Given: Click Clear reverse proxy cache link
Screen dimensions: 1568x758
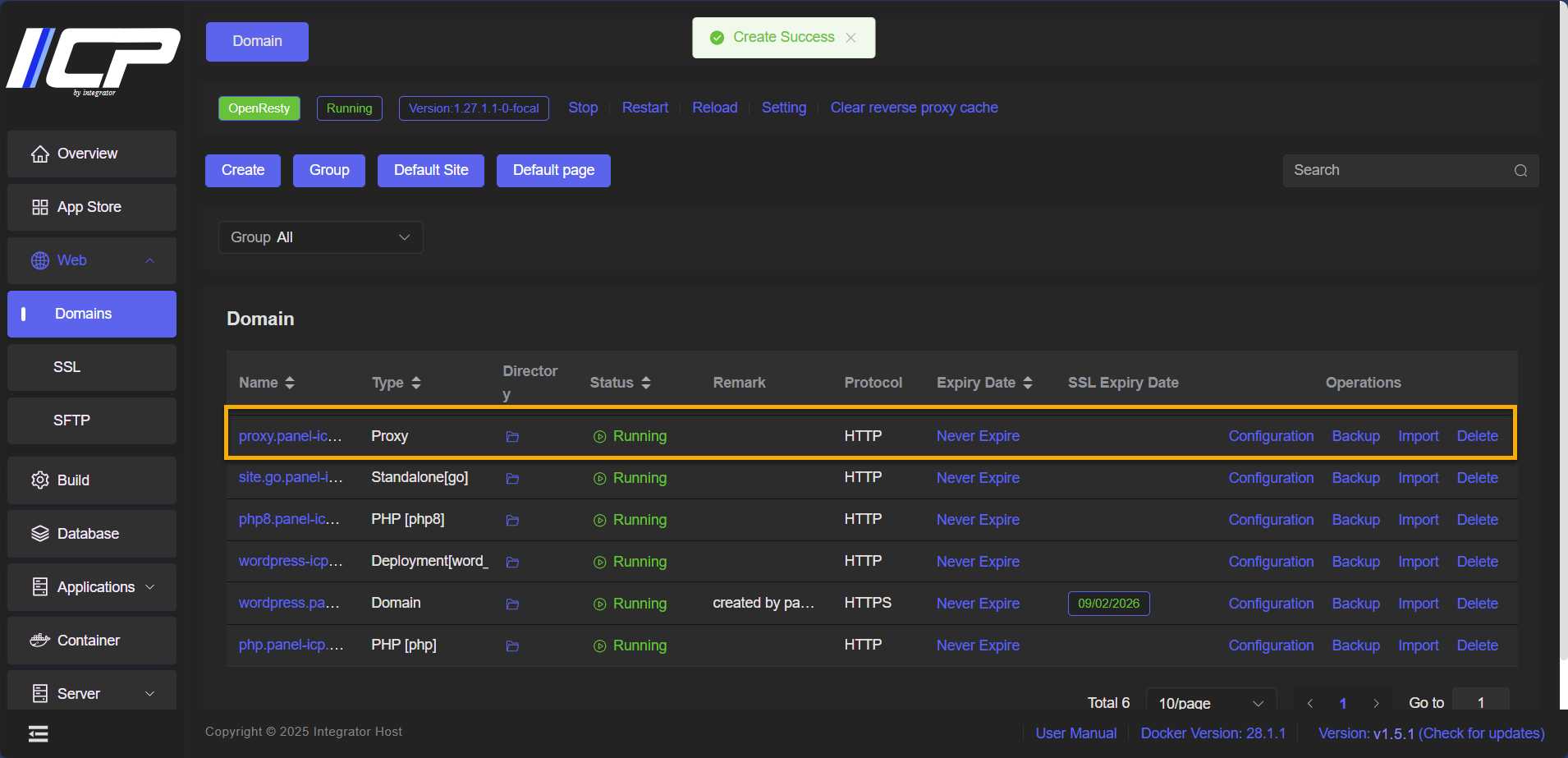Looking at the screenshot, I should tap(914, 108).
